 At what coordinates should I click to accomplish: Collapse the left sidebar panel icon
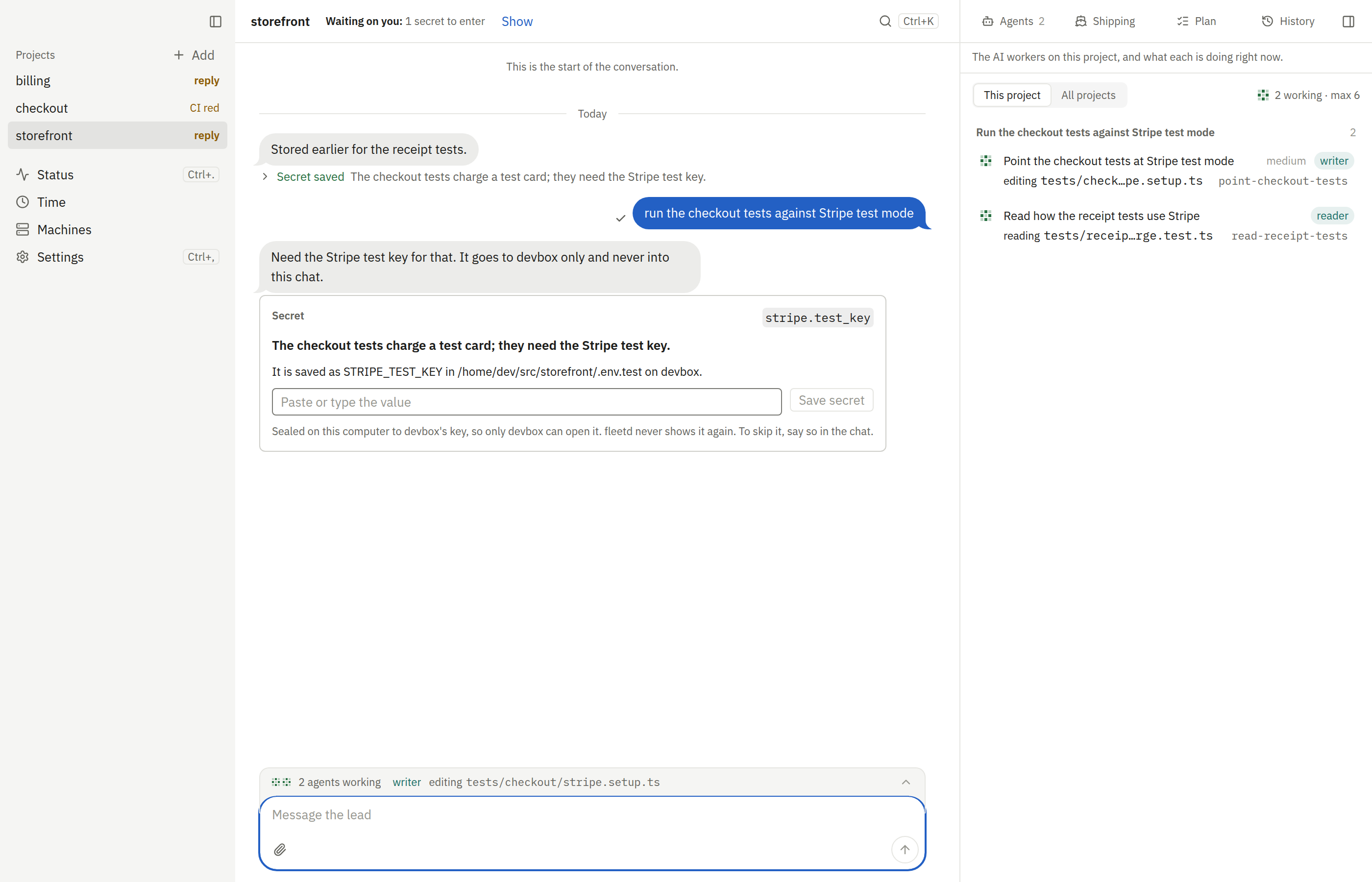coord(215,21)
